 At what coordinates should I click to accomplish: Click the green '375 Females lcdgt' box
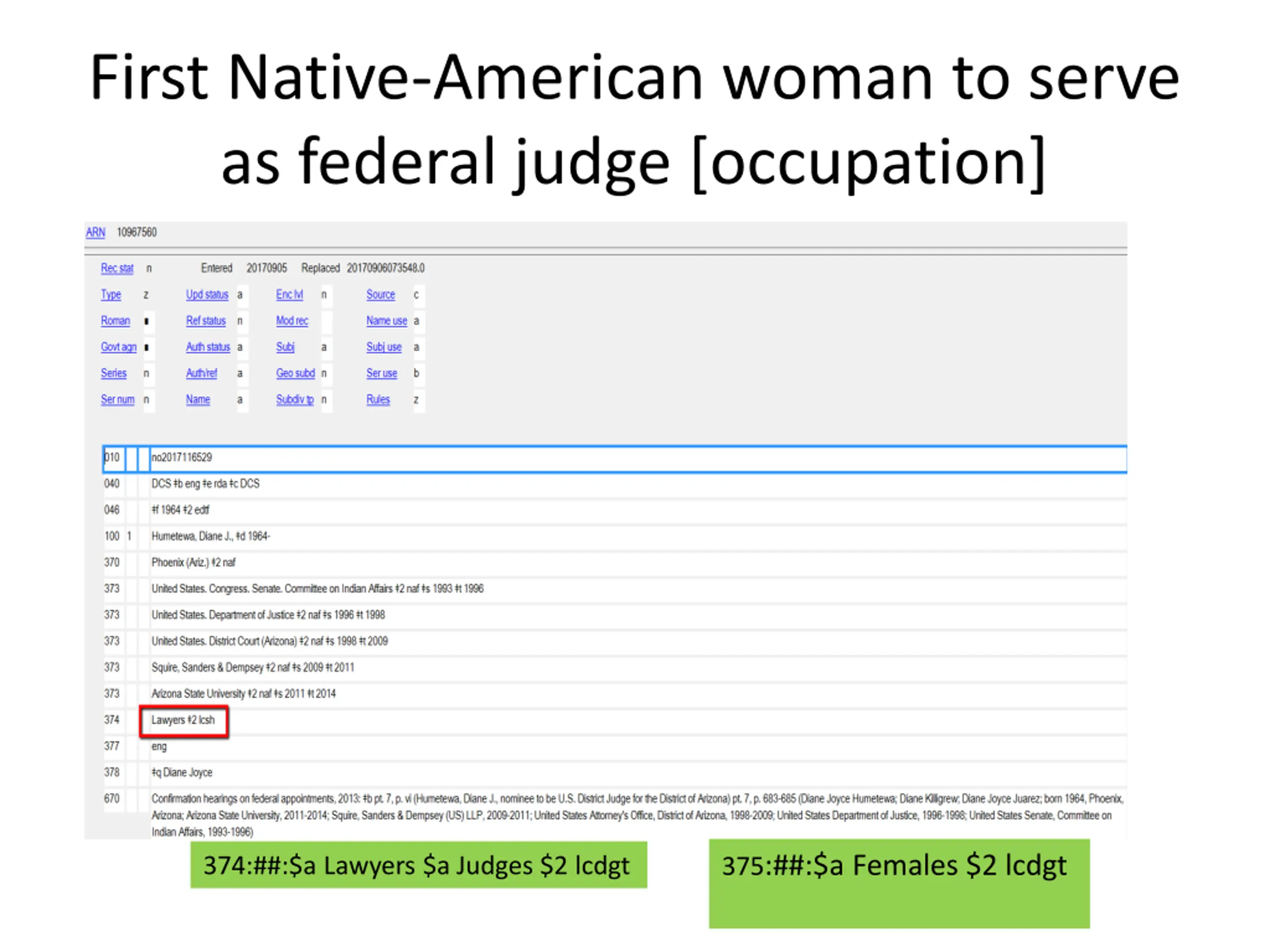tap(899, 884)
